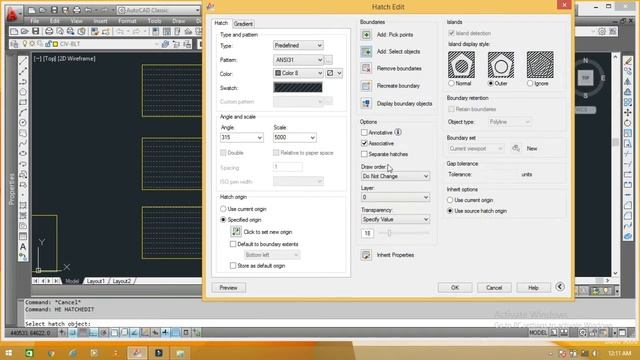This screenshot has height=360, width=640.
Task: Enable the Annotative checkbox
Action: pyautogui.click(x=364, y=133)
